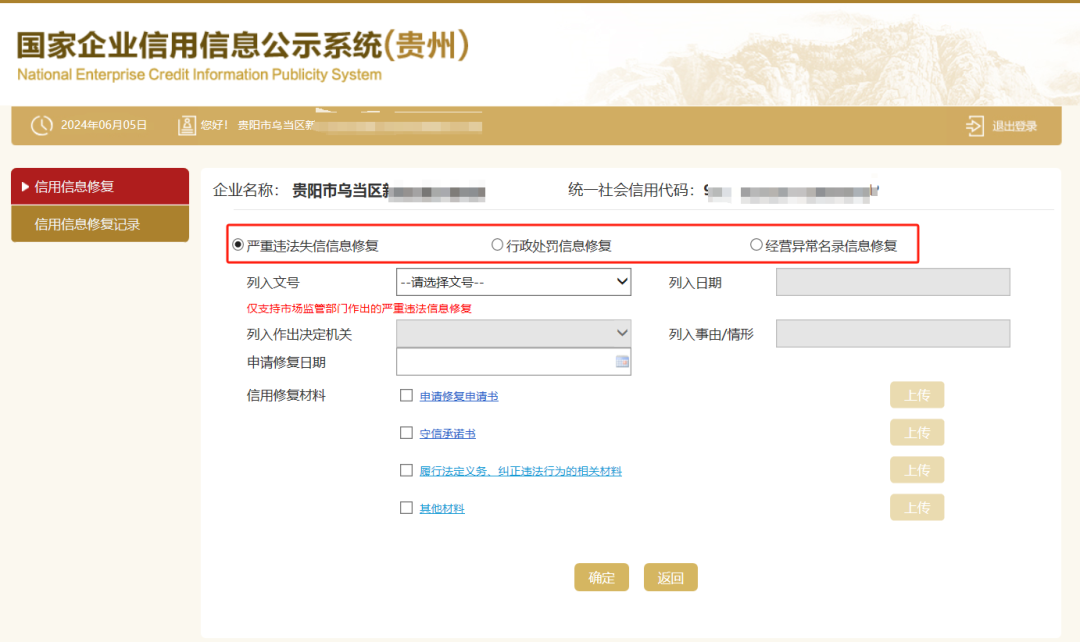Click the logout arrow icon
Viewport: 1080px width, 642px height.
pos(975,126)
